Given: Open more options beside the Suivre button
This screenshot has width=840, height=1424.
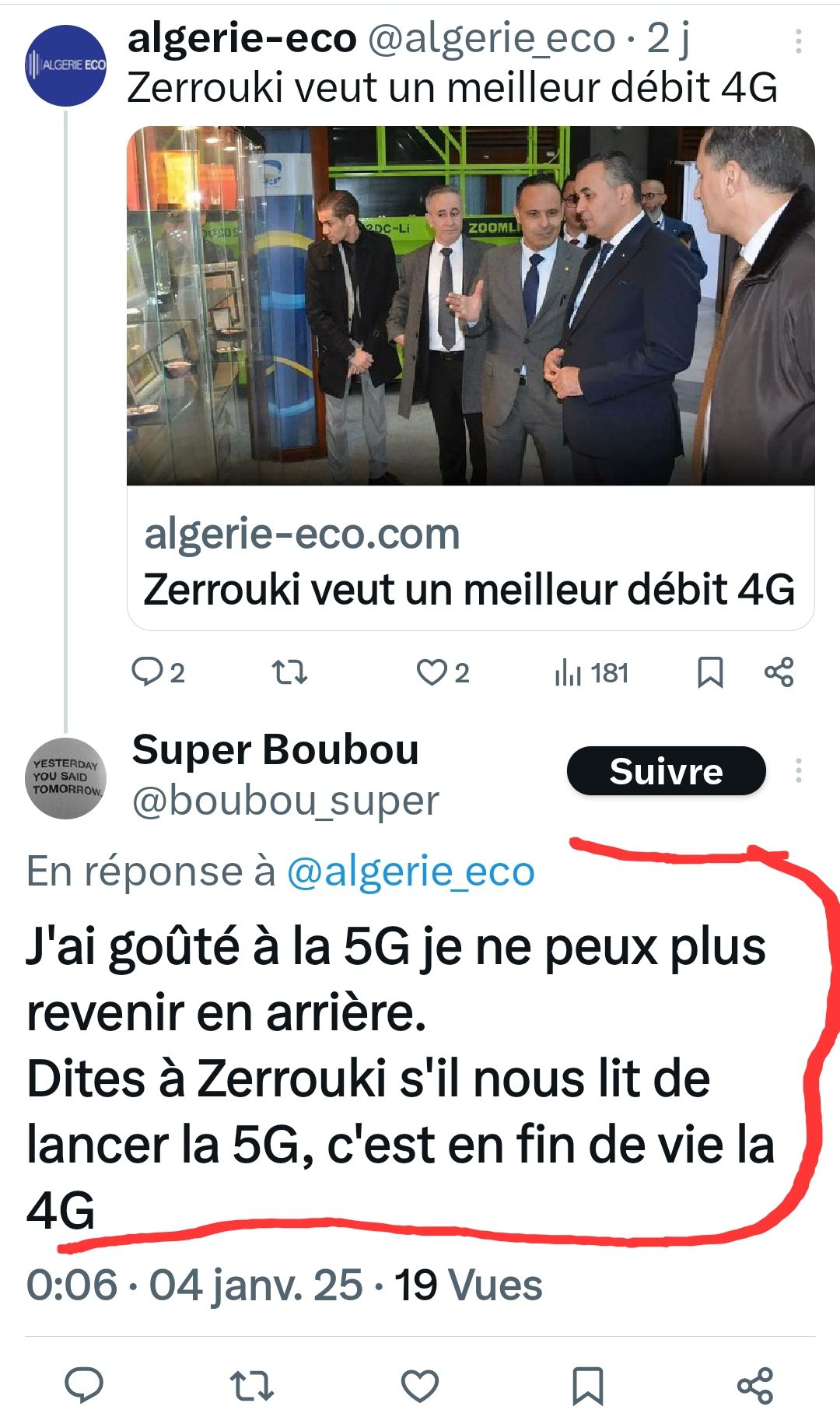Looking at the screenshot, I should (798, 770).
